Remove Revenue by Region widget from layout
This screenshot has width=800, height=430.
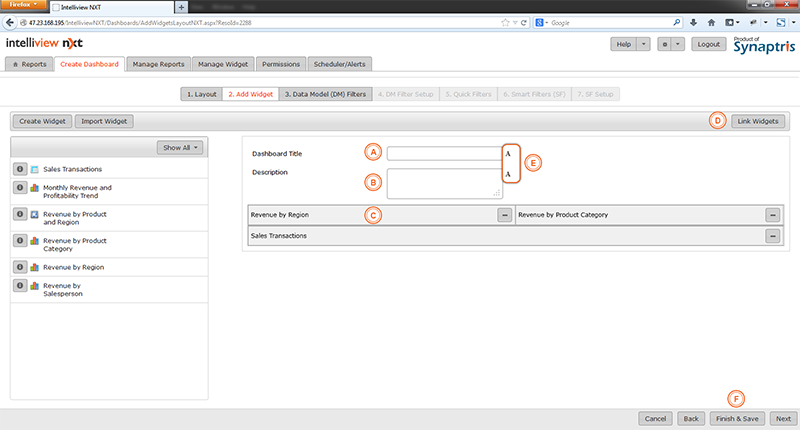(x=505, y=215)
